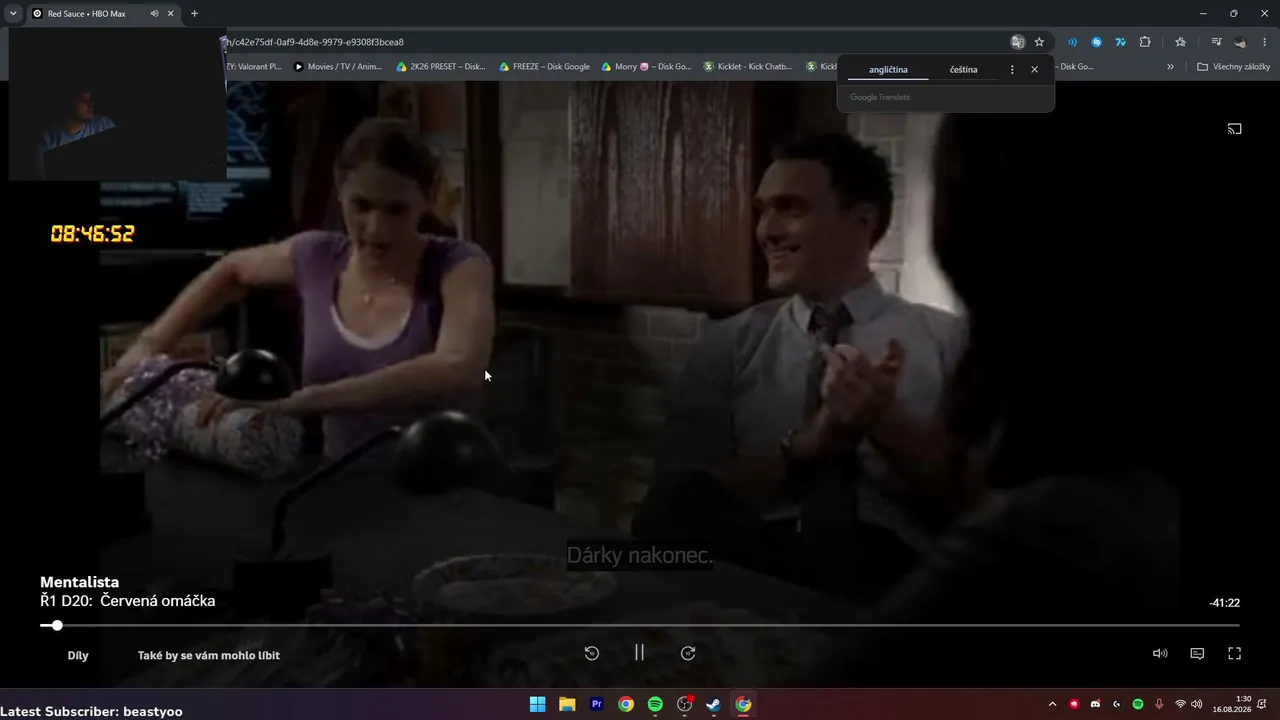
Task: Click the show title 'Mentalista'
Action: tap(80, 582)
